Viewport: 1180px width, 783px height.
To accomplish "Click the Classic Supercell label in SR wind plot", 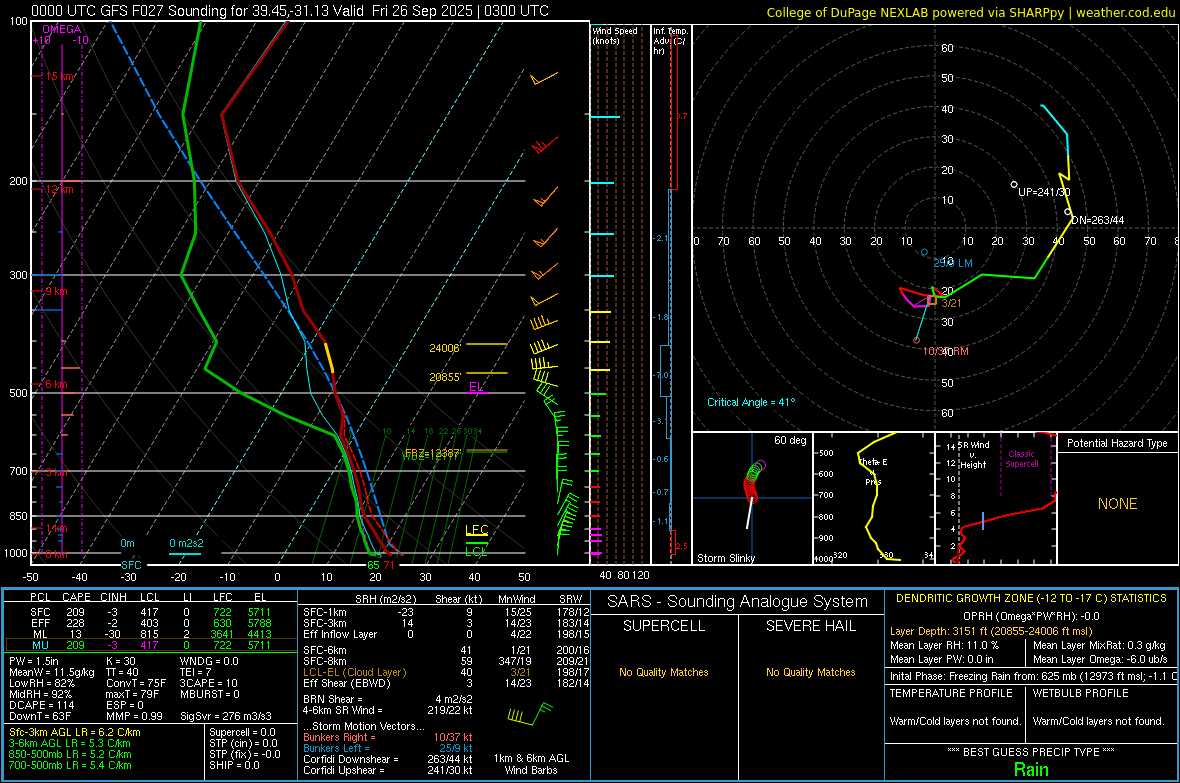I will 1021,459.
